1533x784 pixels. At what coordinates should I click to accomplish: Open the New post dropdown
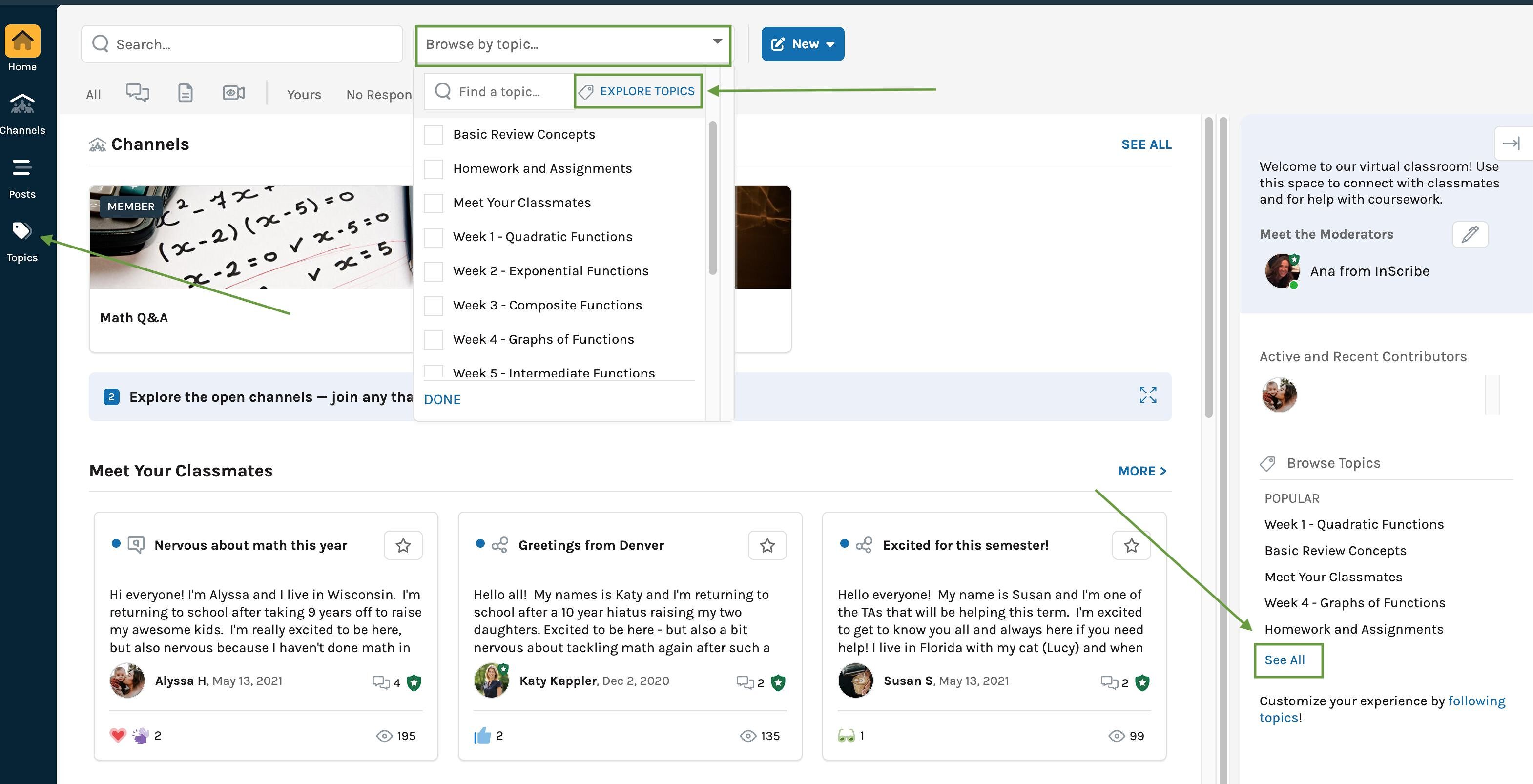click(x=802, y=44)
